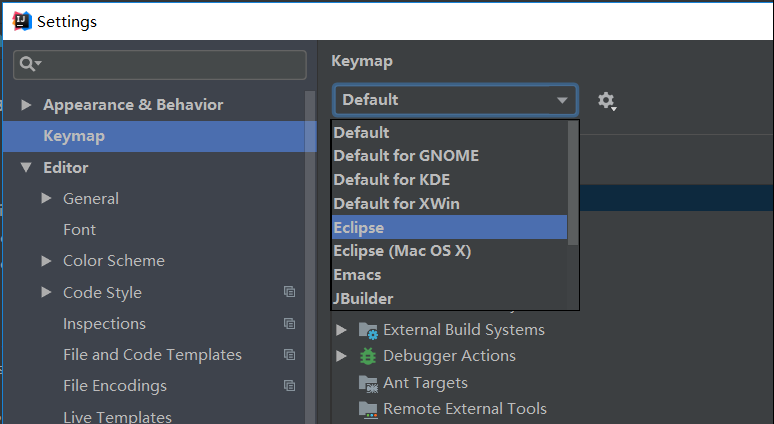Click the Ant Targets folder icon
The height and width of the screenshot is (424, 774).
click(368, 383)
